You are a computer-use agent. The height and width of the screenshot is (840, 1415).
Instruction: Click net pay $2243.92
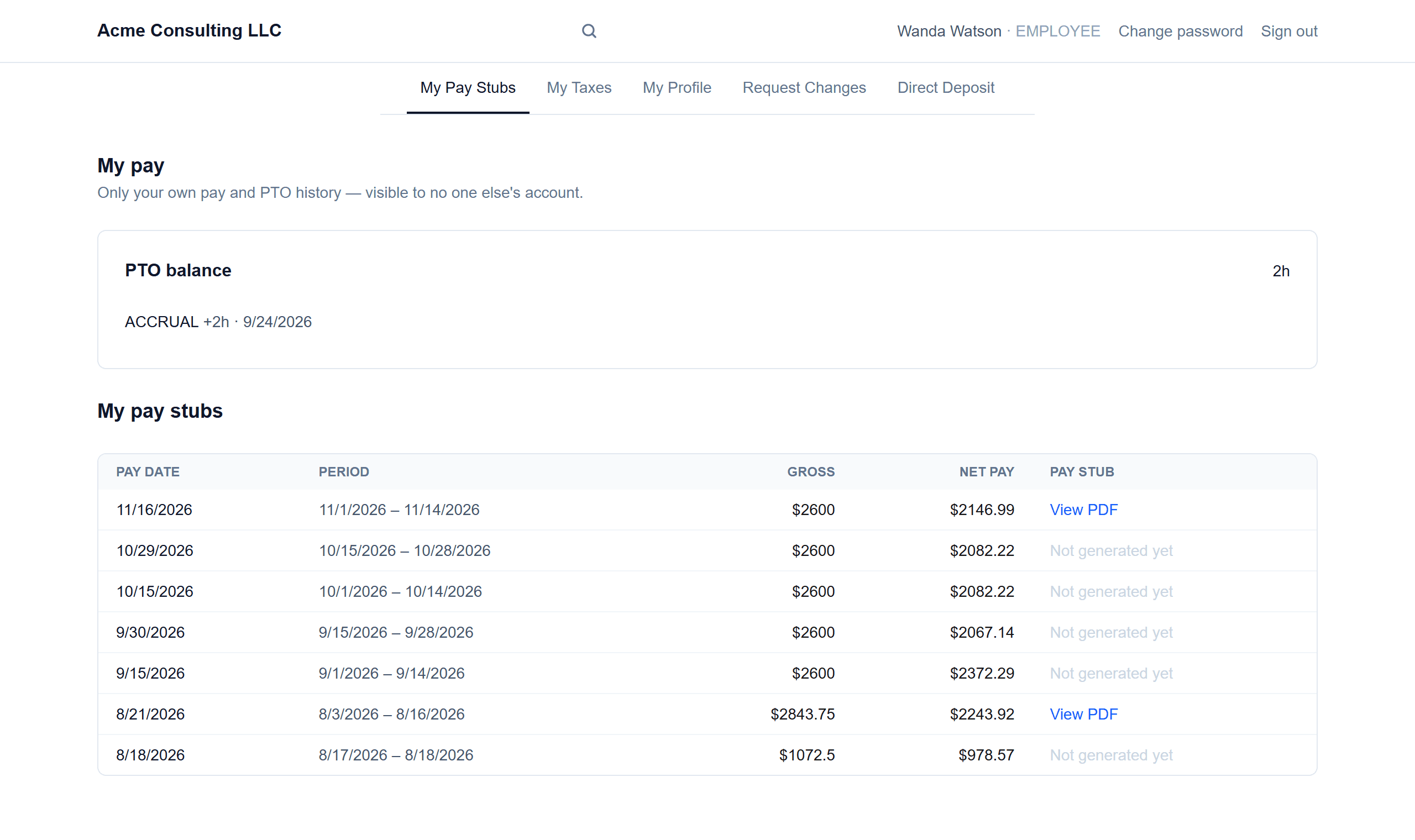click(x=982, y=714)
